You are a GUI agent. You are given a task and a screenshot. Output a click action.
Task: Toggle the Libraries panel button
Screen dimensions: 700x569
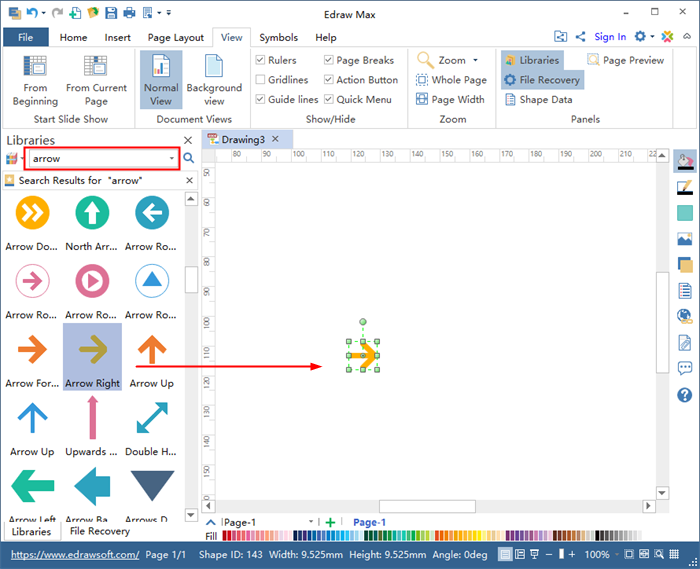(532, 60)
